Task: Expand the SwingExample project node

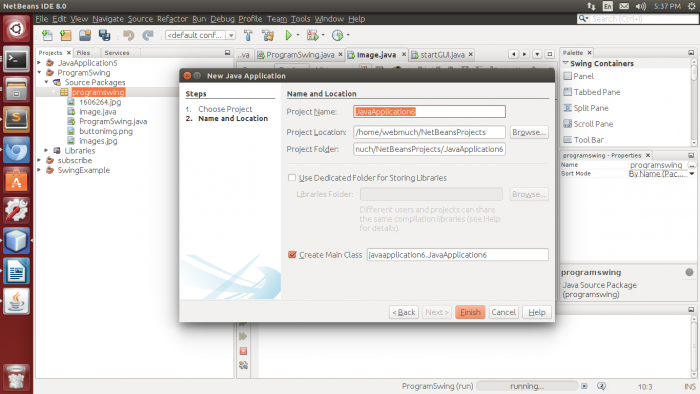Action: (39, 170)
